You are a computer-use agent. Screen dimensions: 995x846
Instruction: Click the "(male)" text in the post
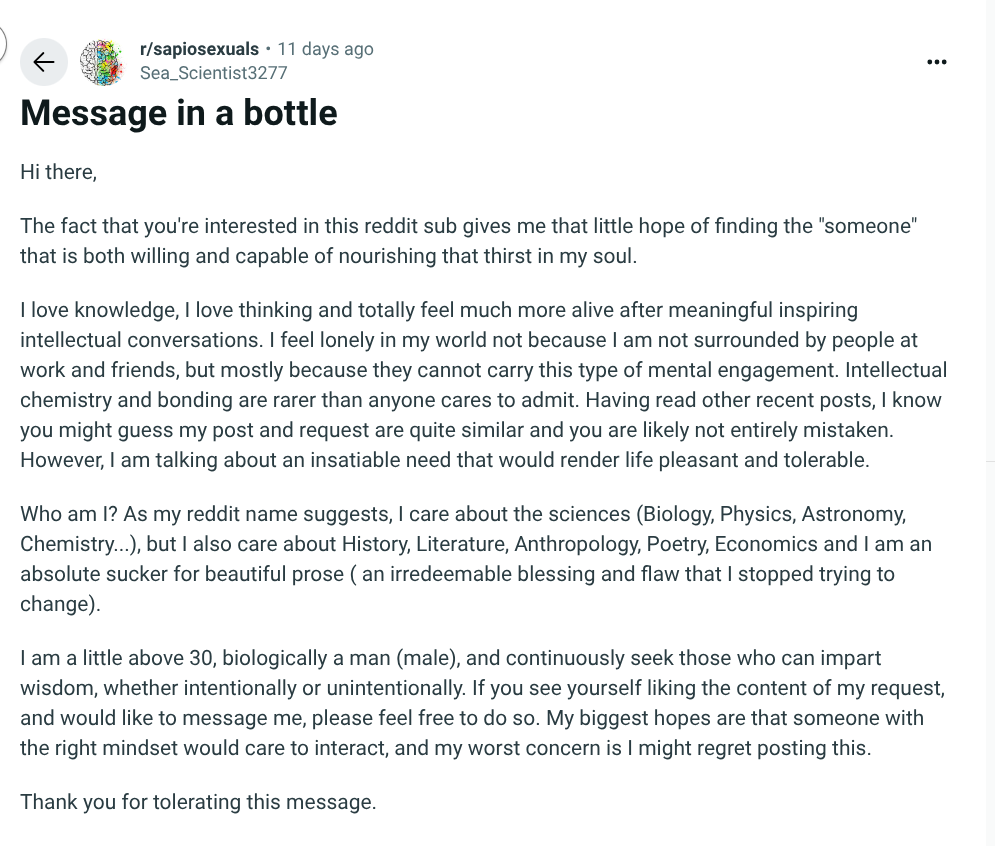pyautogui.click(x=428, y=658)
